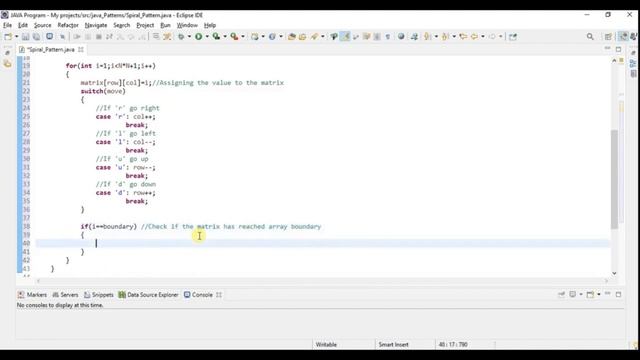This screenshot has height=360, width=640.
Task: Click the Smart Insert status bar entry
Action: (393, 344)
